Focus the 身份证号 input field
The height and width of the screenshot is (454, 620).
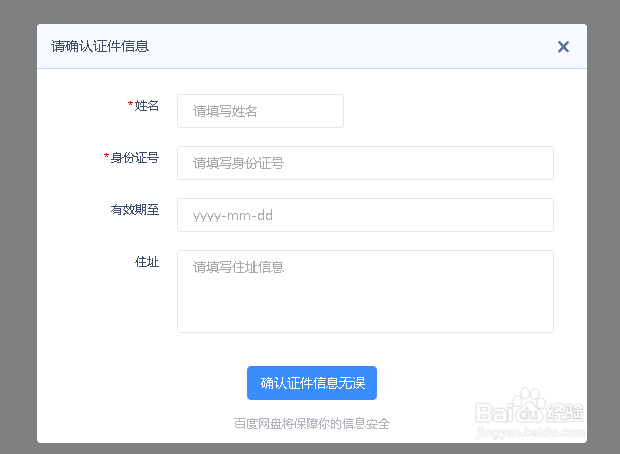(x=365, y=163)
